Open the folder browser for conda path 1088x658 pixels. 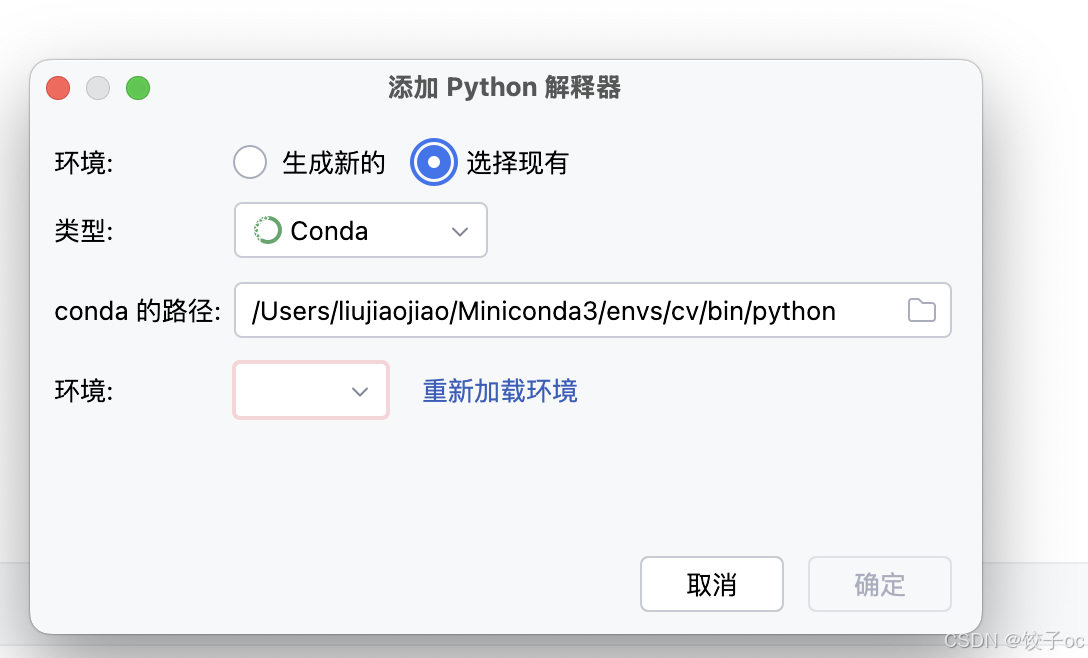(x=921, y=311)
